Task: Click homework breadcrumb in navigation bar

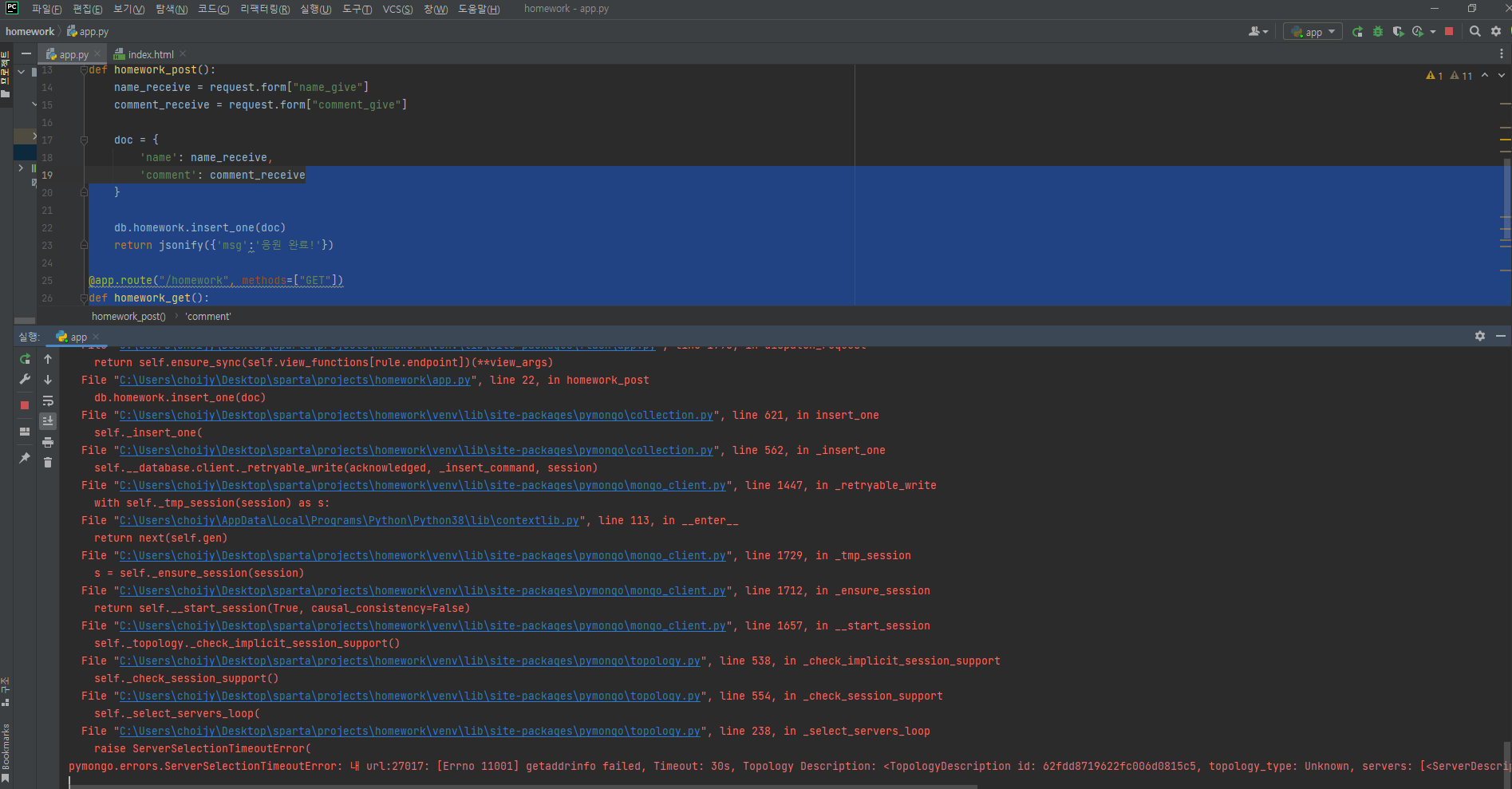Action: (x=30, y=32)
